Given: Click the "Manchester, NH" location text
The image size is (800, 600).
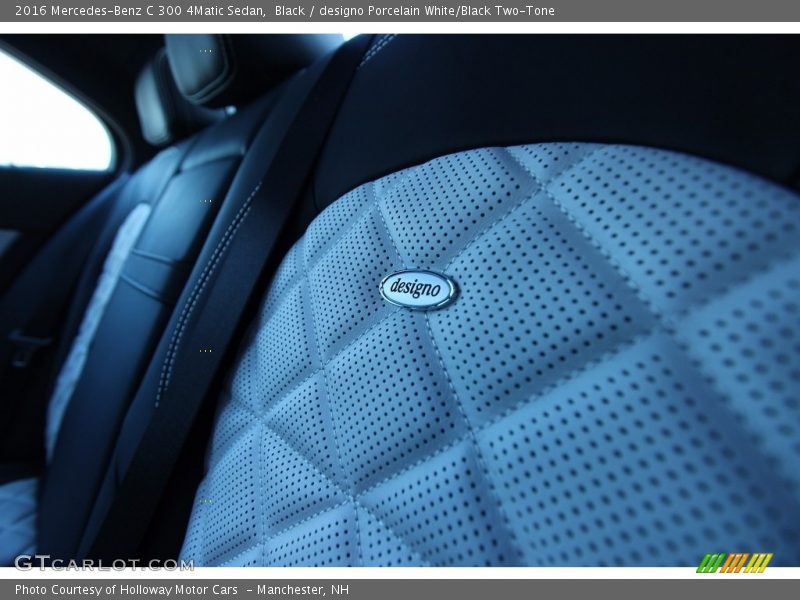Looking at the screenshot, I should pyautogui.click(x=303, y=590).
